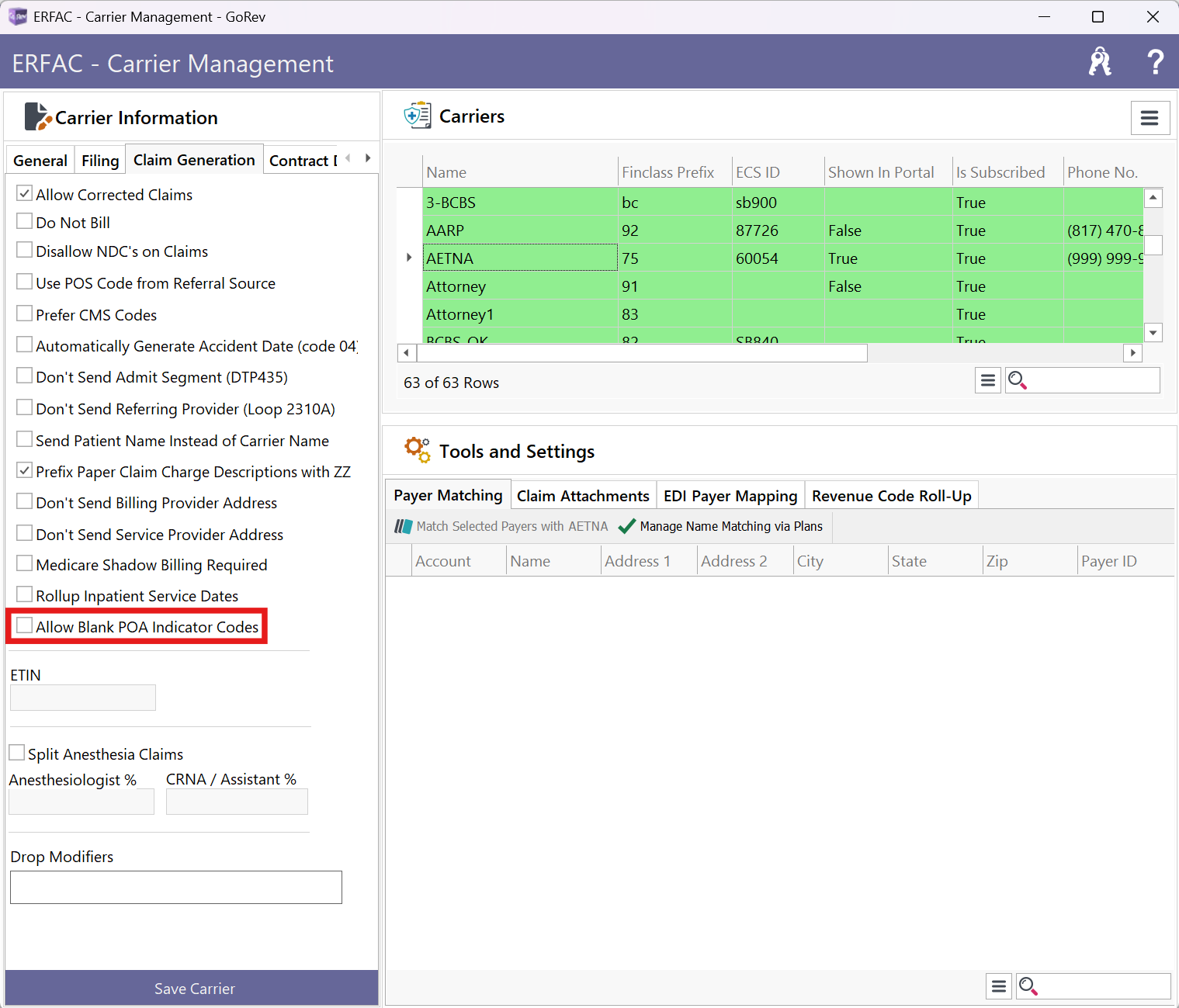1179x1008 pixels.
Task: Sort by Finclass Prefix column header
Action: [674, 172]
